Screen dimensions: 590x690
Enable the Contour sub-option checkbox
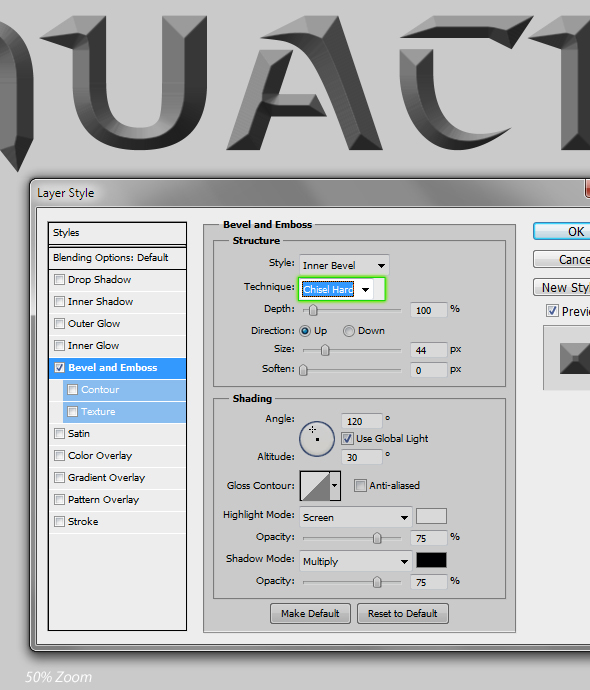pos(73,390)
